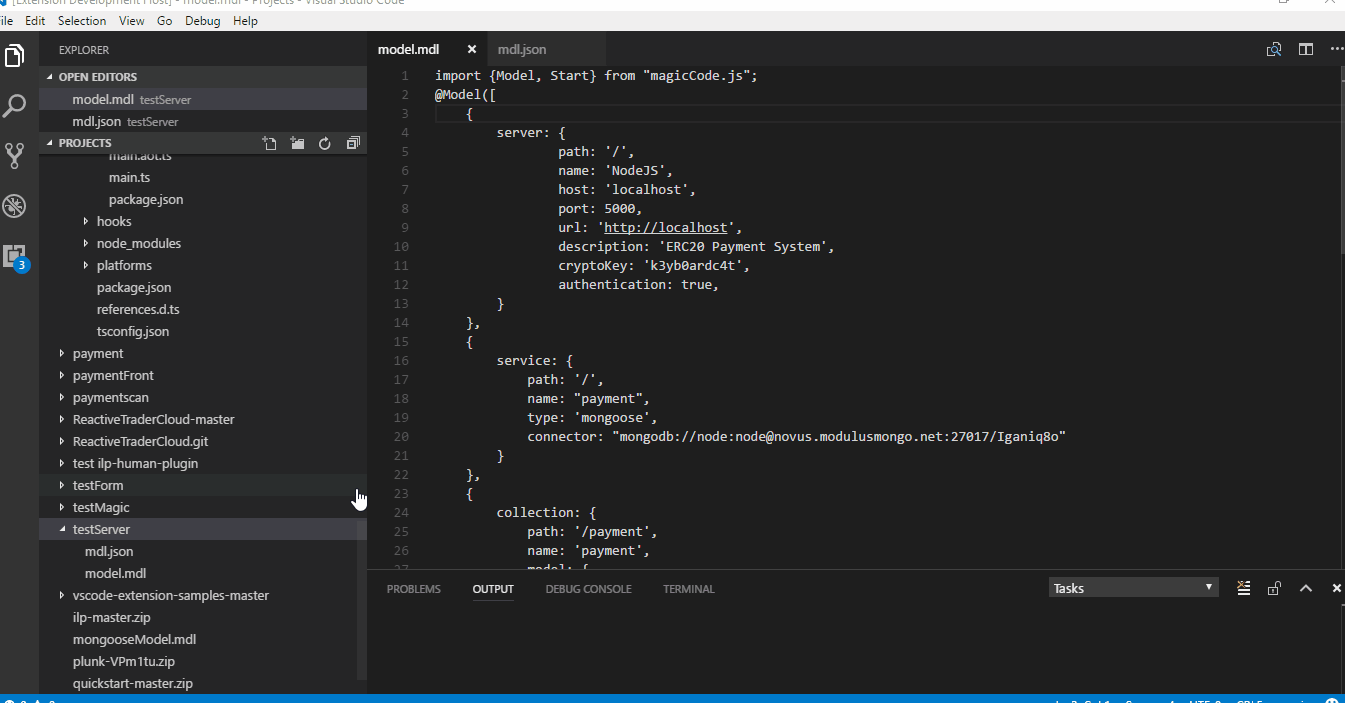Collapse all folders in Projects explorer

pyautogui.click(x=353, y=143)
